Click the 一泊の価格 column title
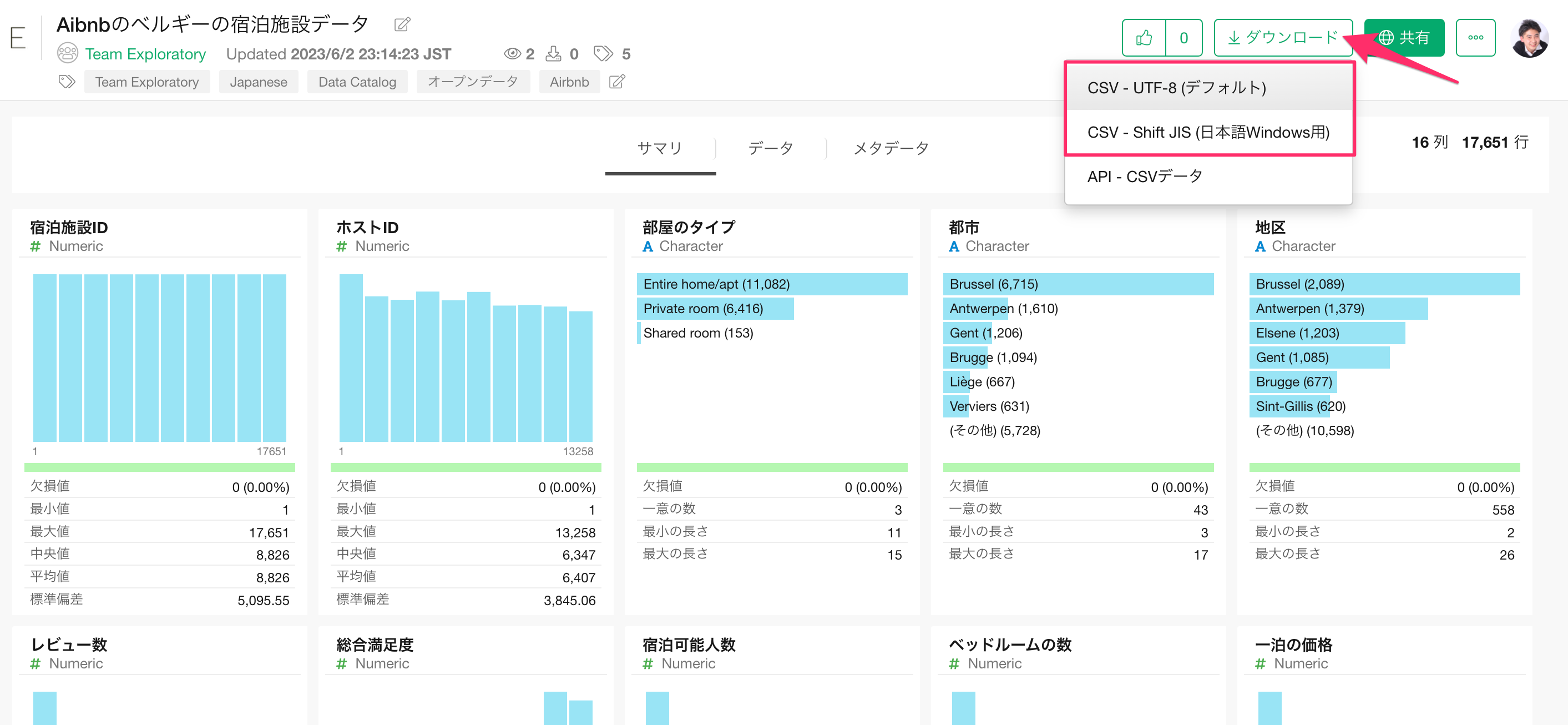 (x=1293, y=645)
